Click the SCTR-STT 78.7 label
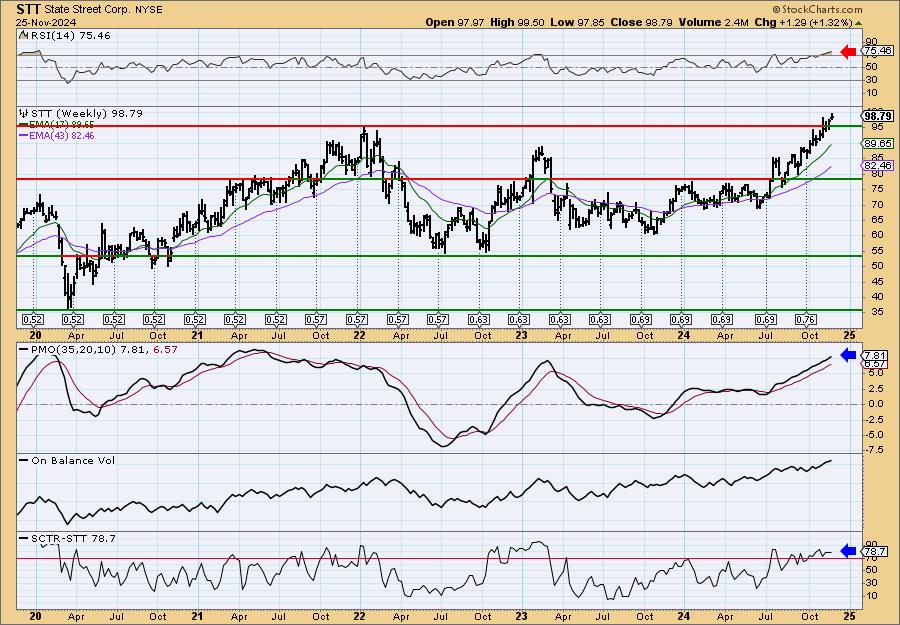Viewport: 900px width, 625px height. [73, 538]
